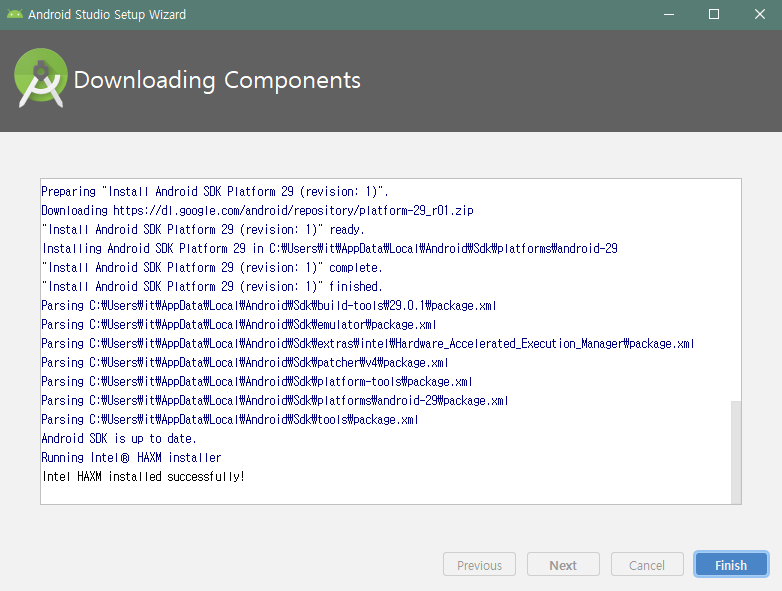782x591 pixels.
Task: Click the line ending with 'complete.'
Action: tap(212, 267)
